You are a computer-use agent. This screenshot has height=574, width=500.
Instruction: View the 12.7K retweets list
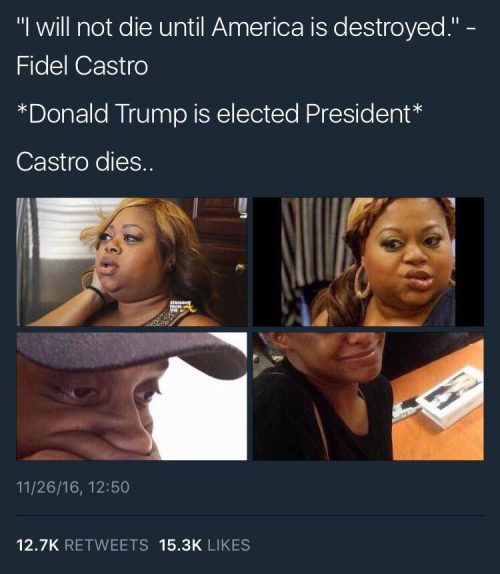pos(82,545)
